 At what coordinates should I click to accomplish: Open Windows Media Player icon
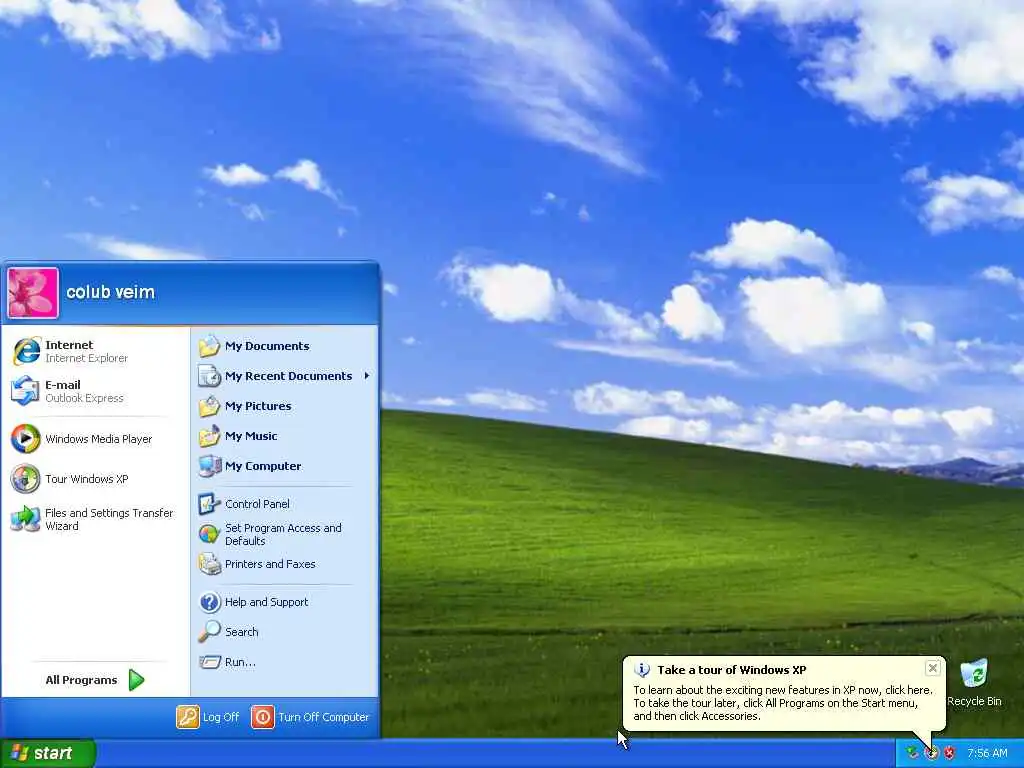[x=26, y=439]
